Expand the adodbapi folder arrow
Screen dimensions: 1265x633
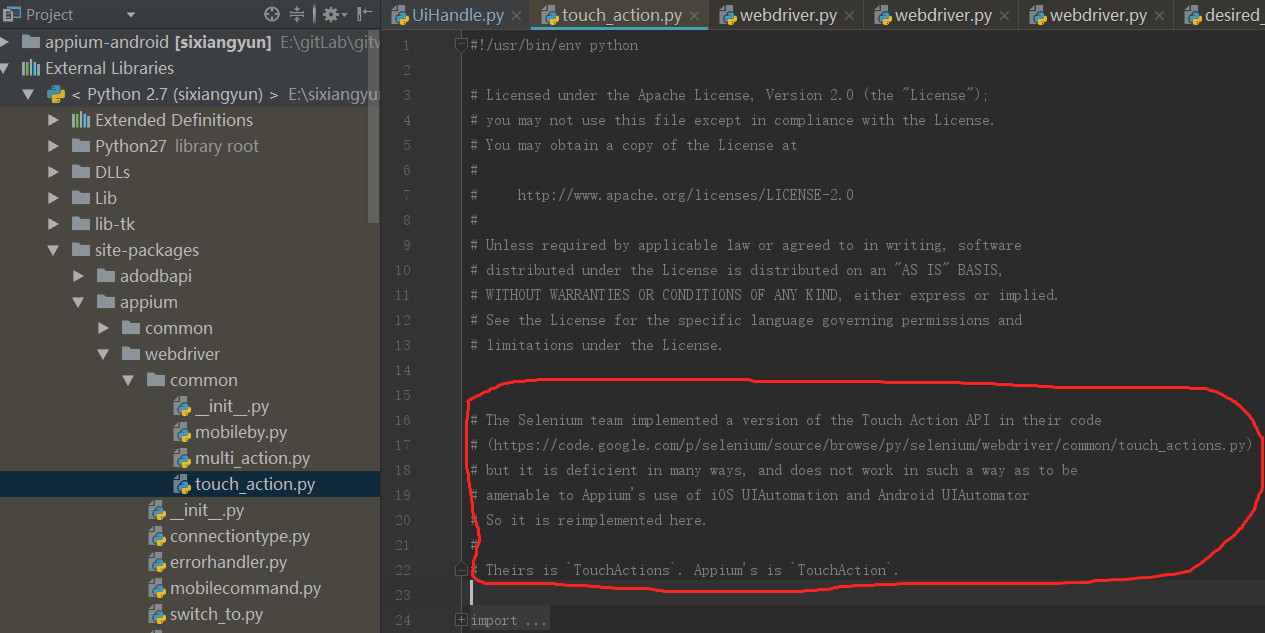[x=79, y=276]
